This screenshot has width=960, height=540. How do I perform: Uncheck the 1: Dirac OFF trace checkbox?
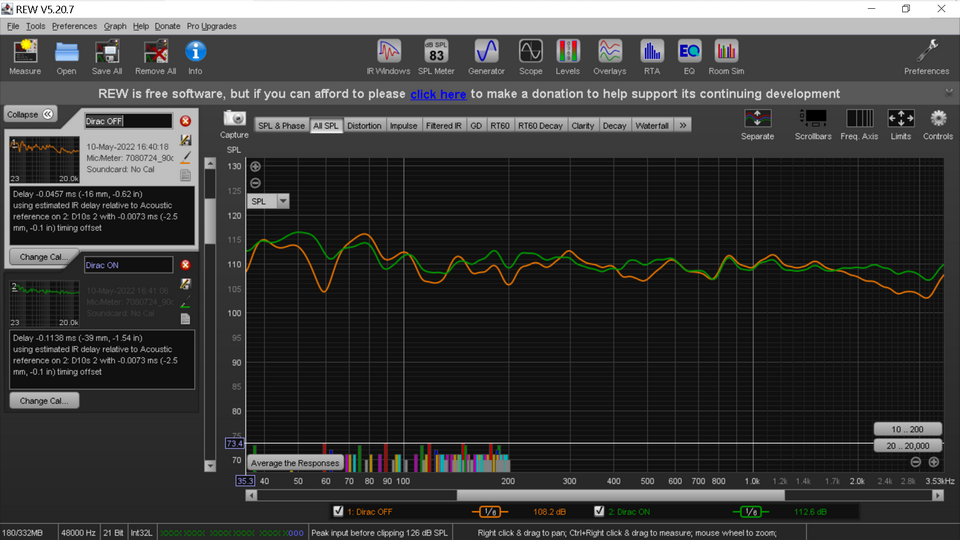point(338,511)
